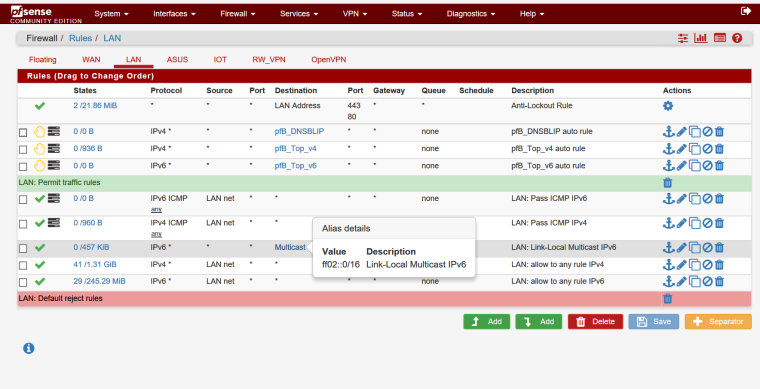Click the orange Separator button
Viewport: 760px width, 389px height.
[718, 322]
